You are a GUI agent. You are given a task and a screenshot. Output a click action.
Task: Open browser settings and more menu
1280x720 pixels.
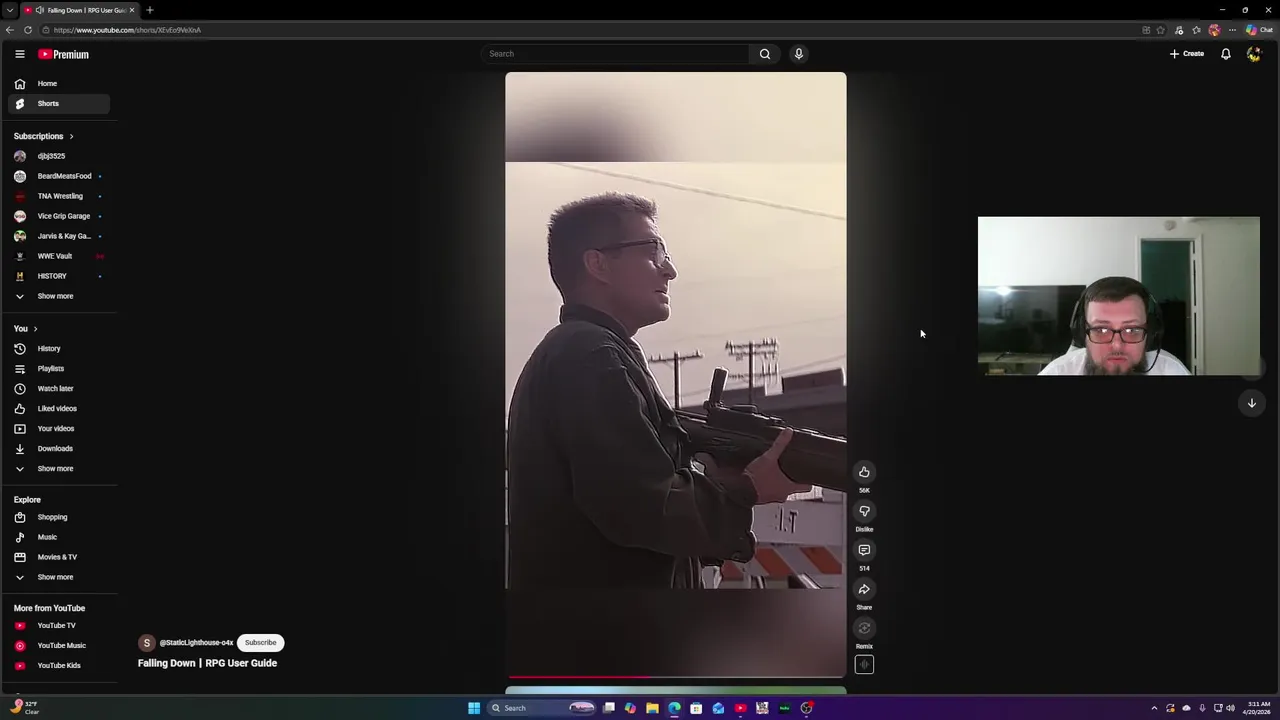pyautogui.click(x=1232, y=30)
